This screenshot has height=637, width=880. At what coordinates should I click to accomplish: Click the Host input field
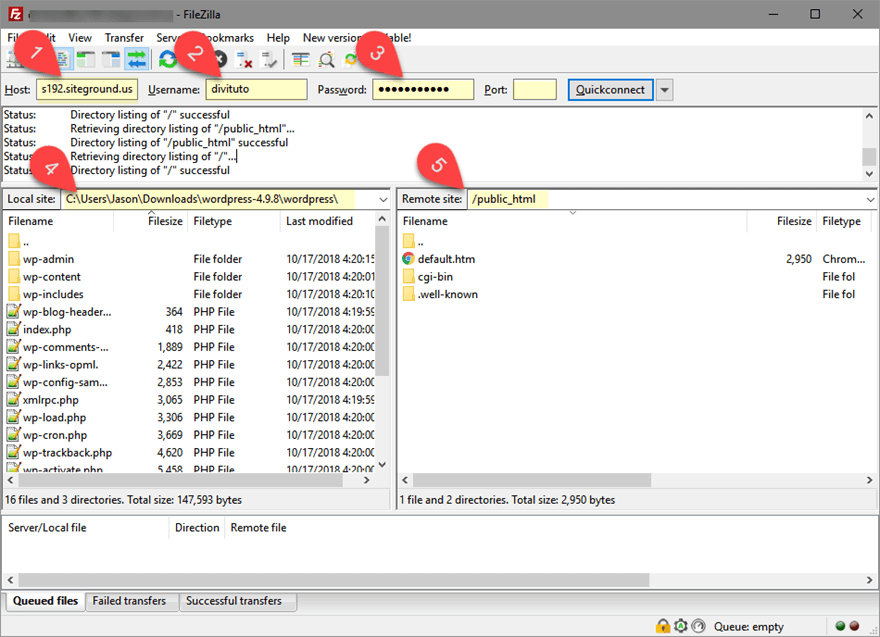[87, 89]
